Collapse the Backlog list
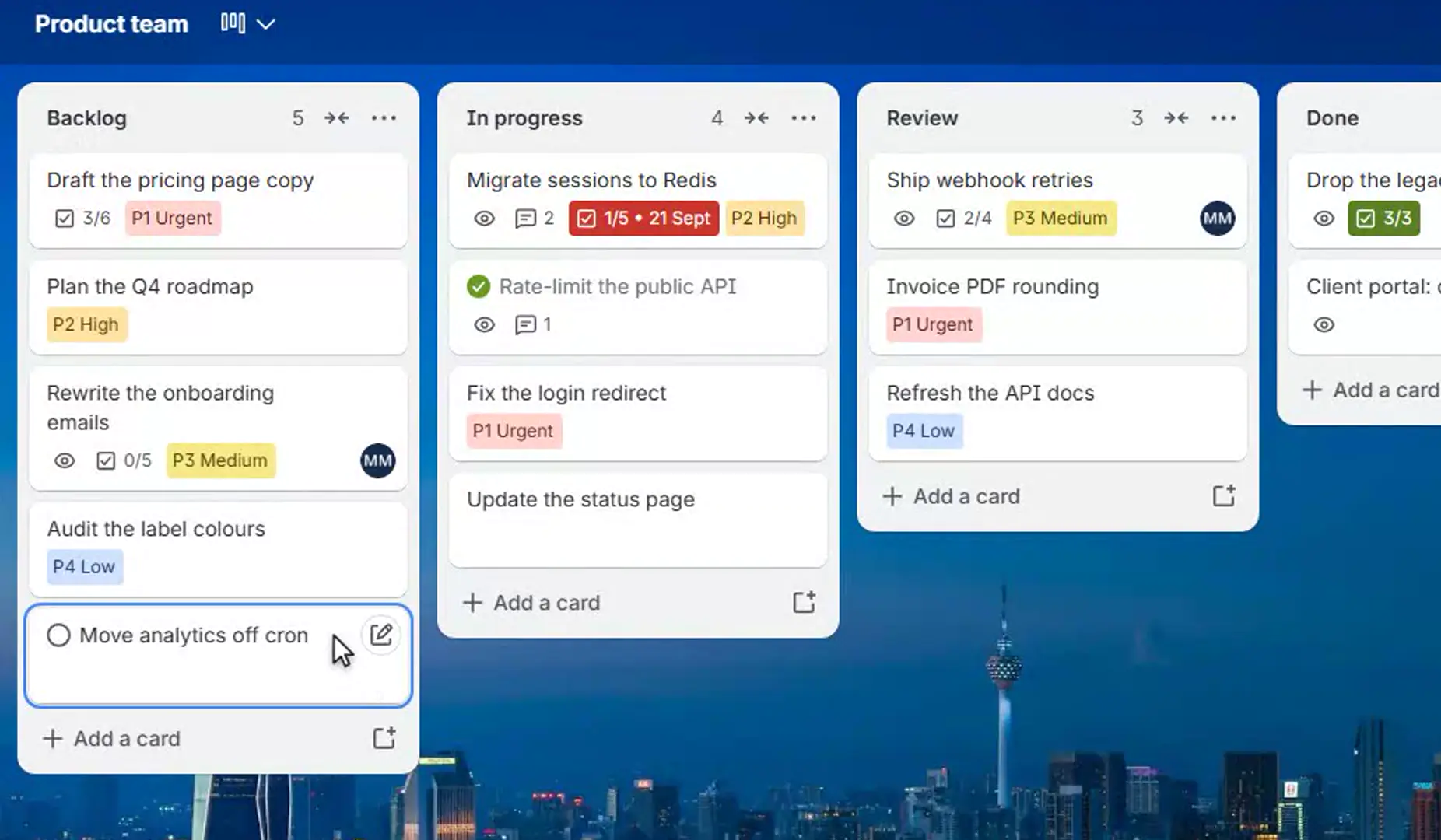The width and height of the screenshot is (1441, 840). 337,118
